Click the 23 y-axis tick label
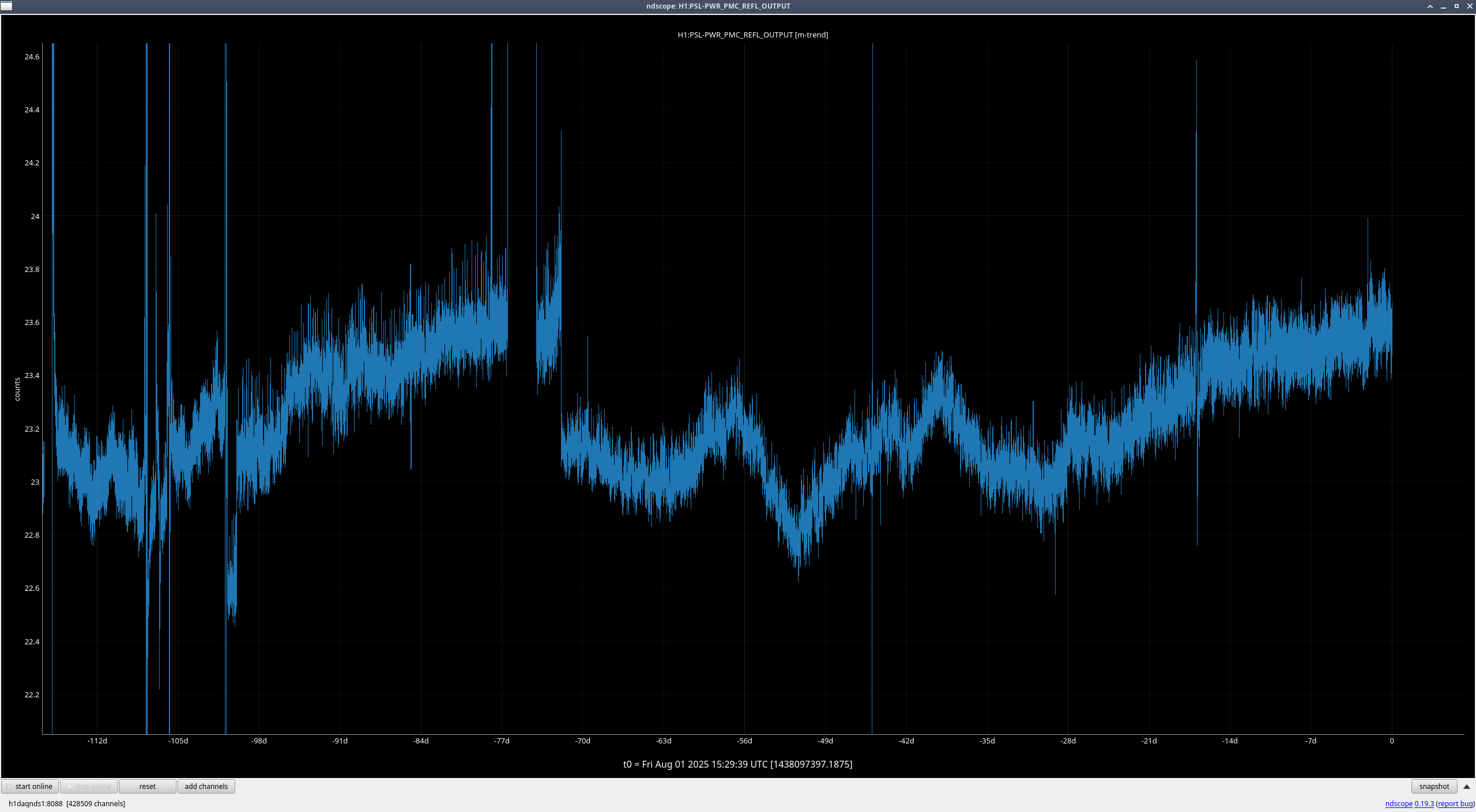The height and width of the screenshot is (812, 1476). [35, 482]
